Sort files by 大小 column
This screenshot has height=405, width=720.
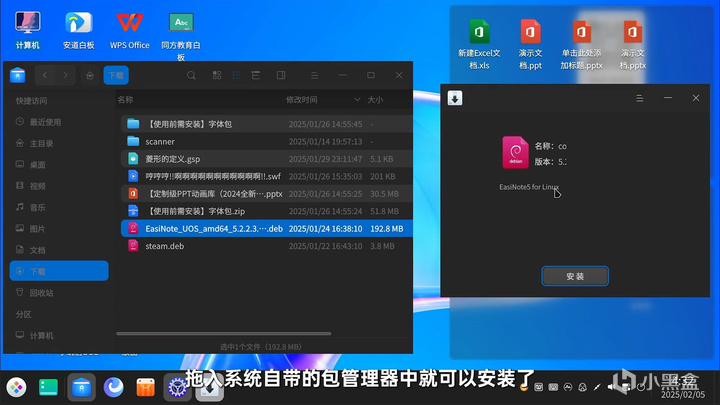click(x=375, y=100)
